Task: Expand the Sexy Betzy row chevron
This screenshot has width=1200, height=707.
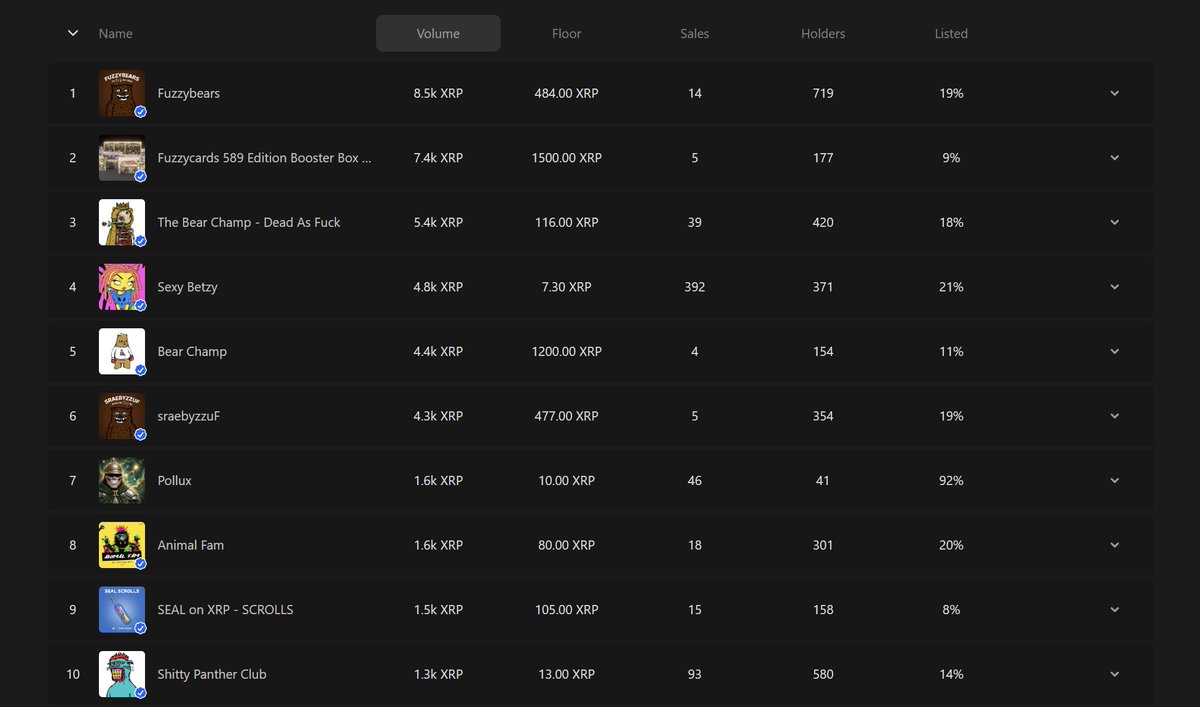Action: click(1115, 287)
